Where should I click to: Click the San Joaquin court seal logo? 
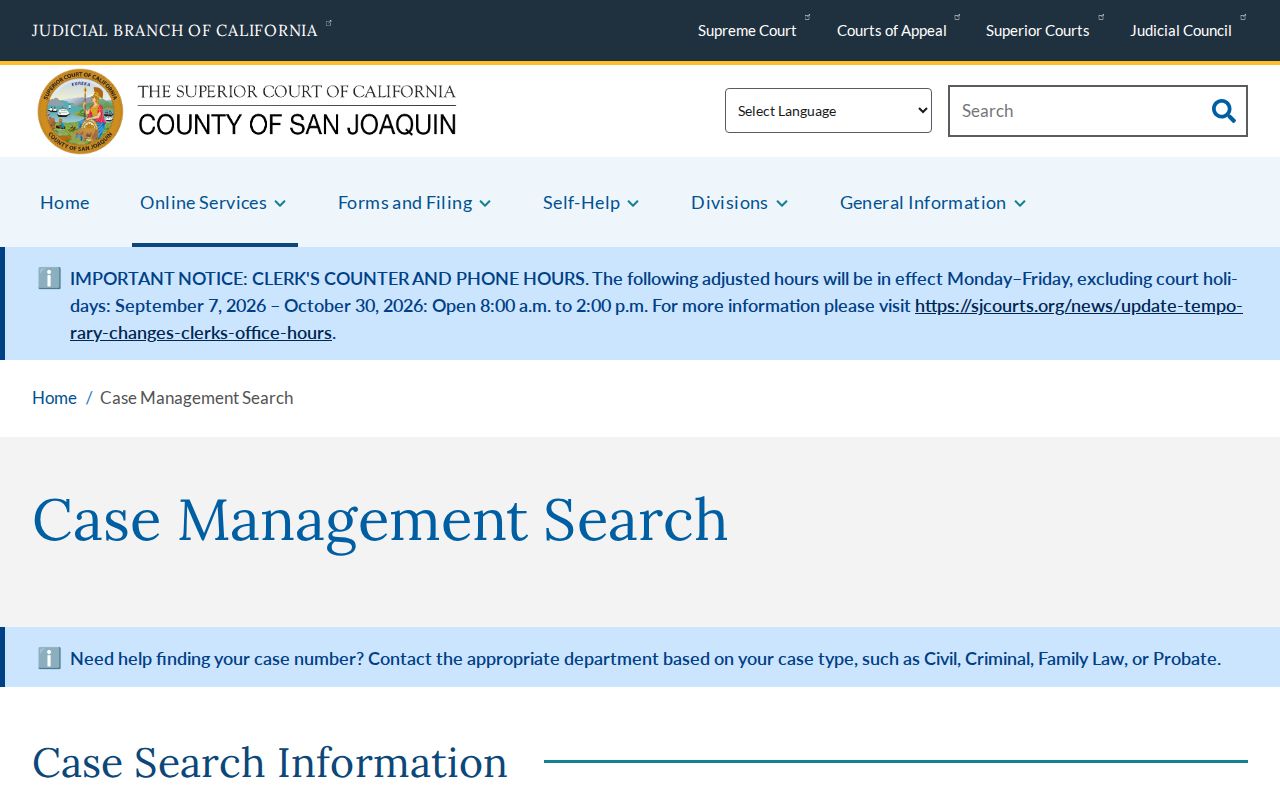point(81,111)
